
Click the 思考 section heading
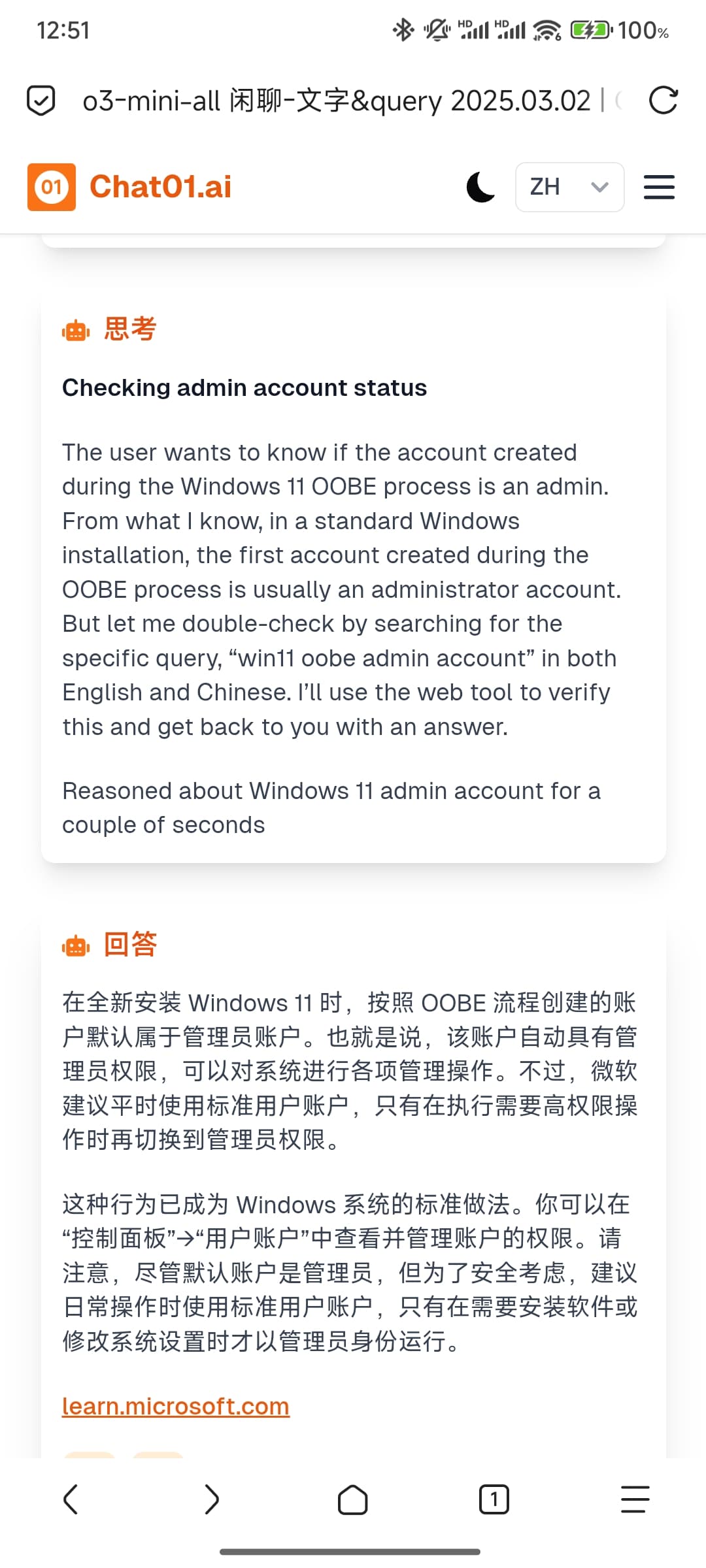130,329
